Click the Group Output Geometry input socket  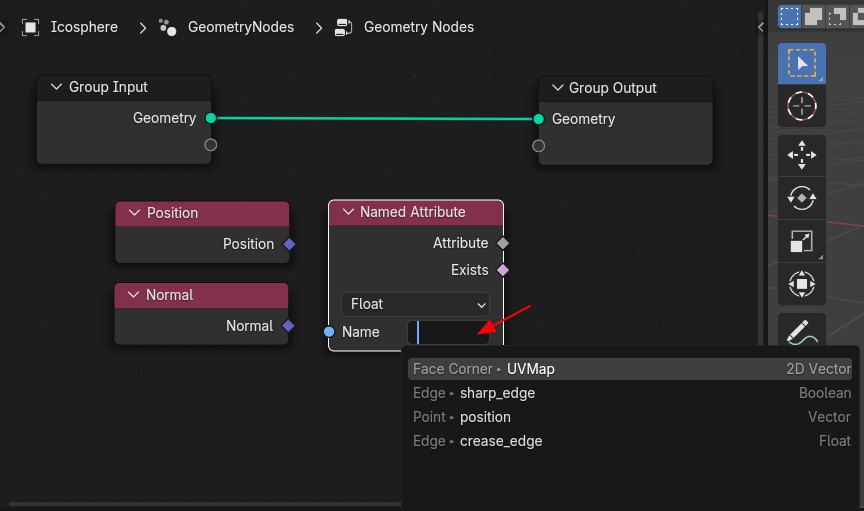(x=538, y=119)
